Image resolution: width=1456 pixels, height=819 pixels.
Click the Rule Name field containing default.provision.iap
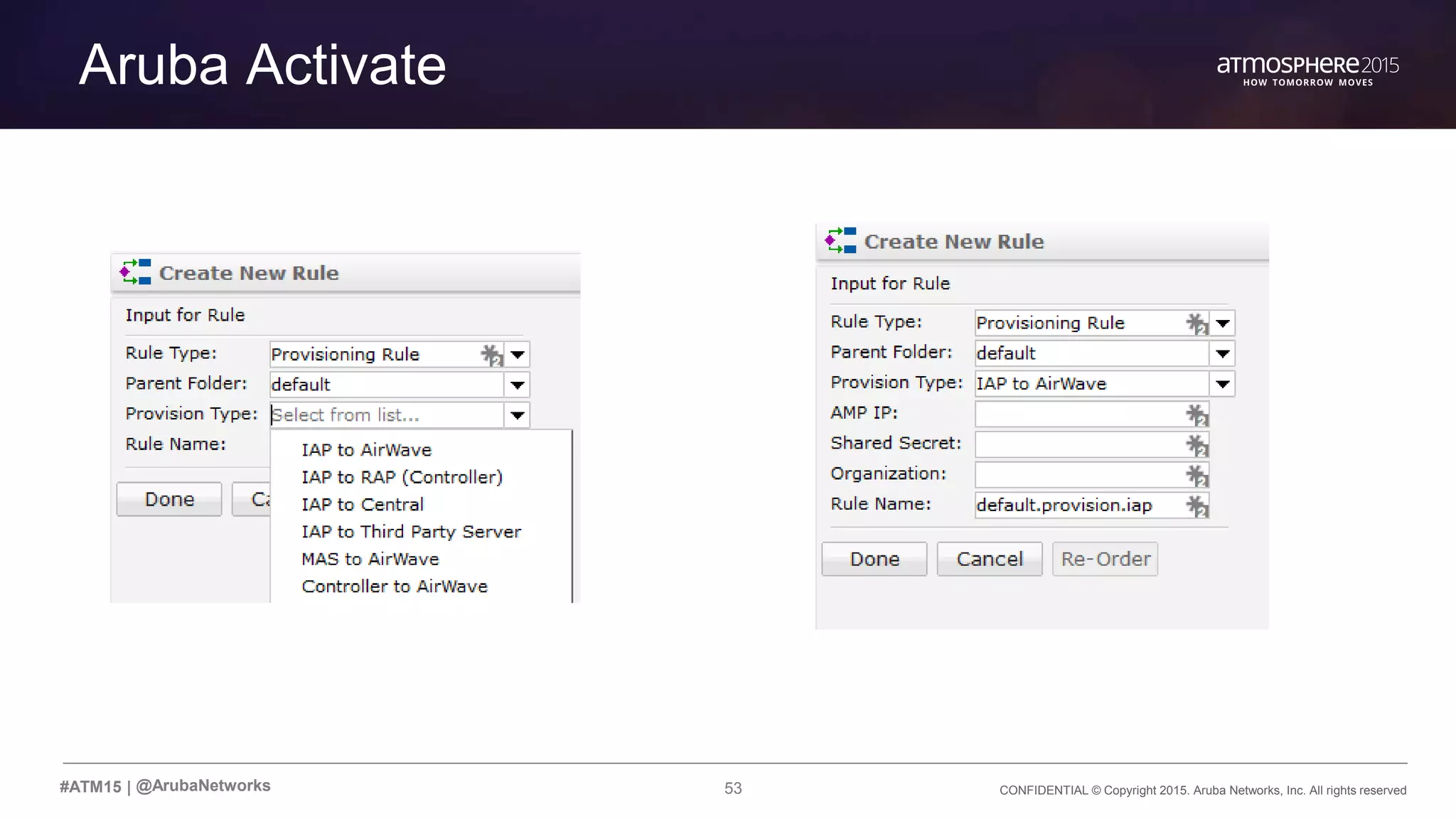[1092, 505]
